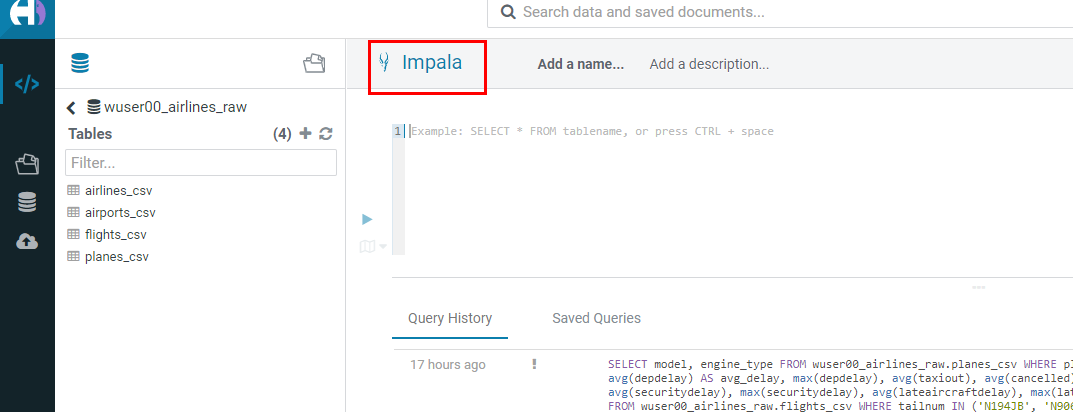1073x412 pixels.
Task: Click the table icon beside flights_csv
Action: point(73,234)
